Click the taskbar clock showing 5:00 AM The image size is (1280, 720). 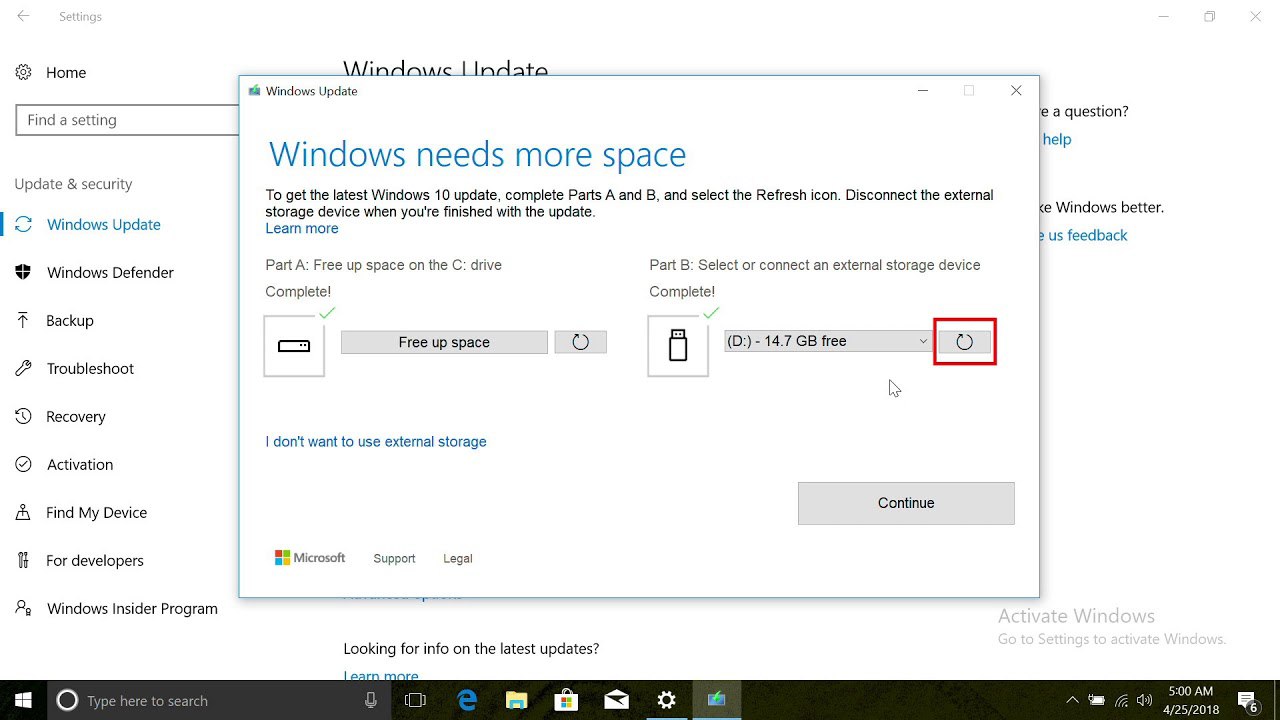click(x=1190, y=700)
